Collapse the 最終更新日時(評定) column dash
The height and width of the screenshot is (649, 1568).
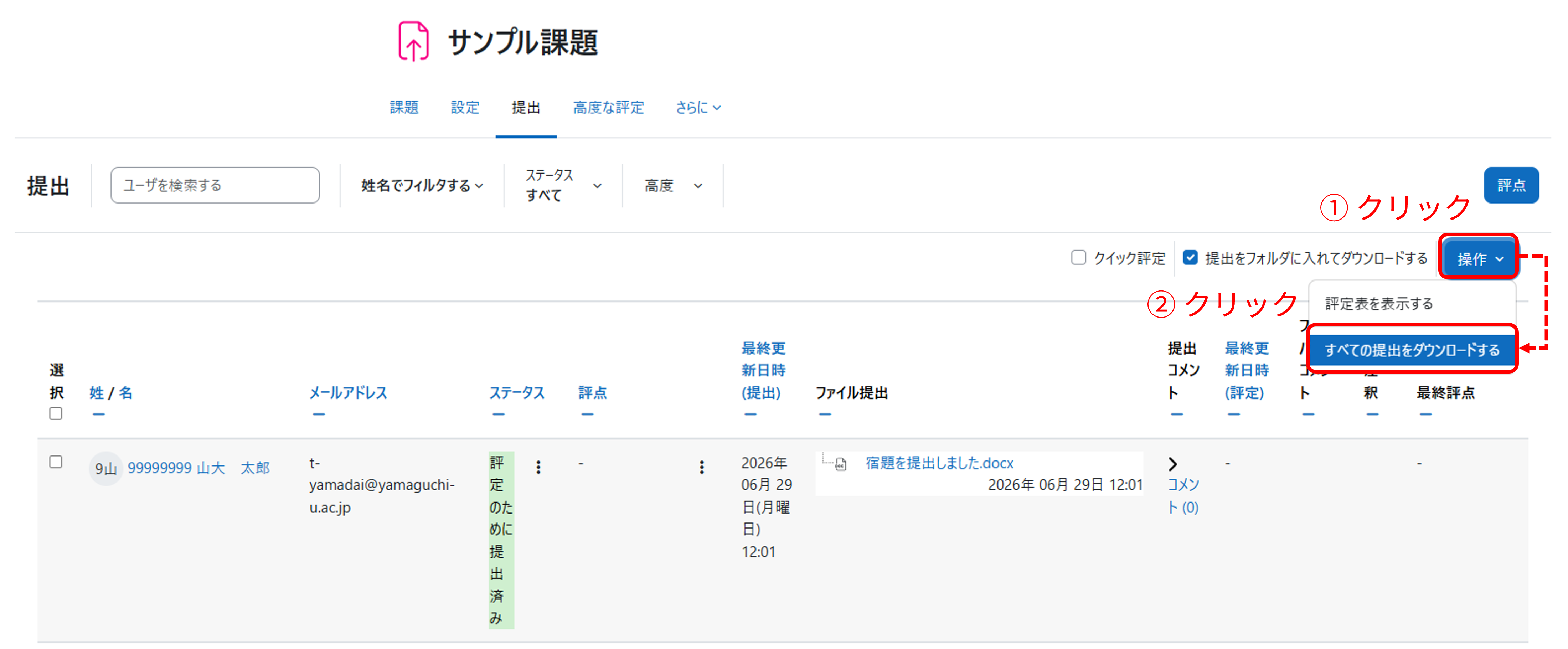pyautogui.click(x=1234, y=414)
